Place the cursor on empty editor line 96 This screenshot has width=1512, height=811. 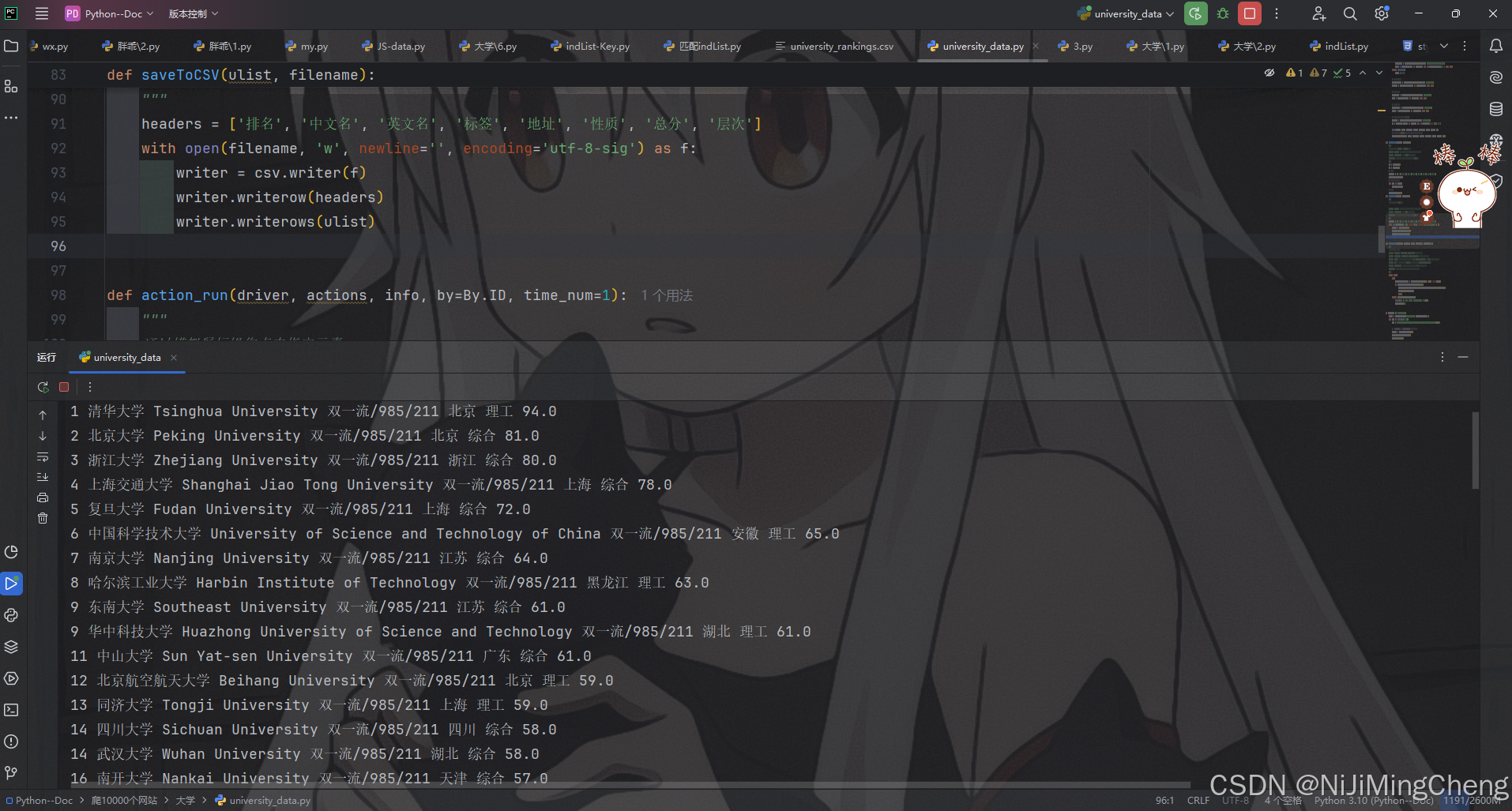pyautogui.click(x=741, y=246)
